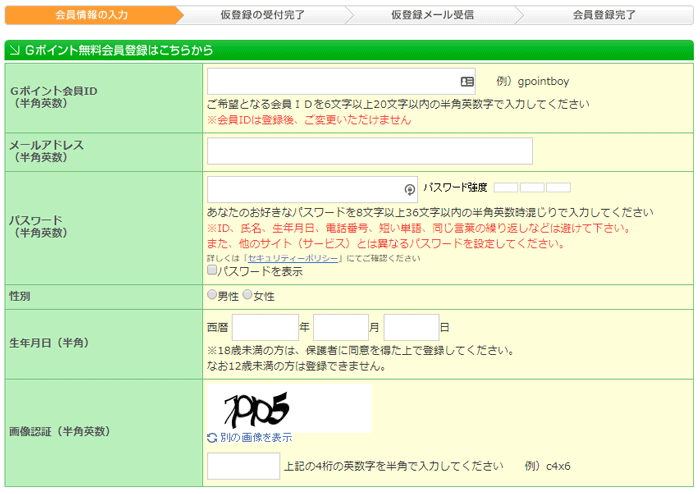Click the middle password strength indicator box

[x=532, y=187]
